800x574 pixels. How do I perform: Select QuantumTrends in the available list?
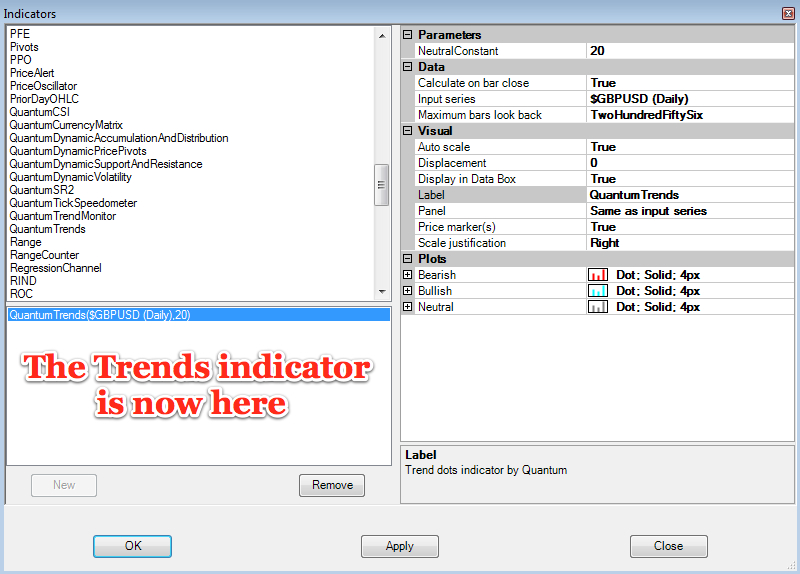[x=47, y=229]
